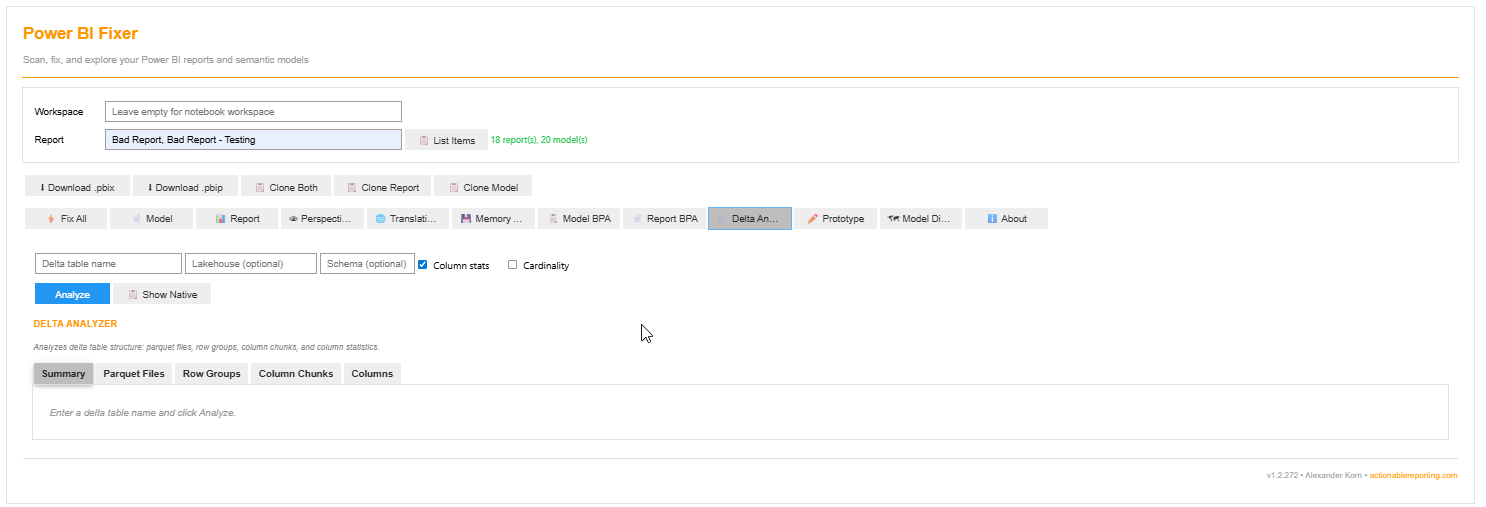The height and width of the screenshot is (507, 1486).
Task: Click the Power BI Fixer title
Action: tap(80, 33)
